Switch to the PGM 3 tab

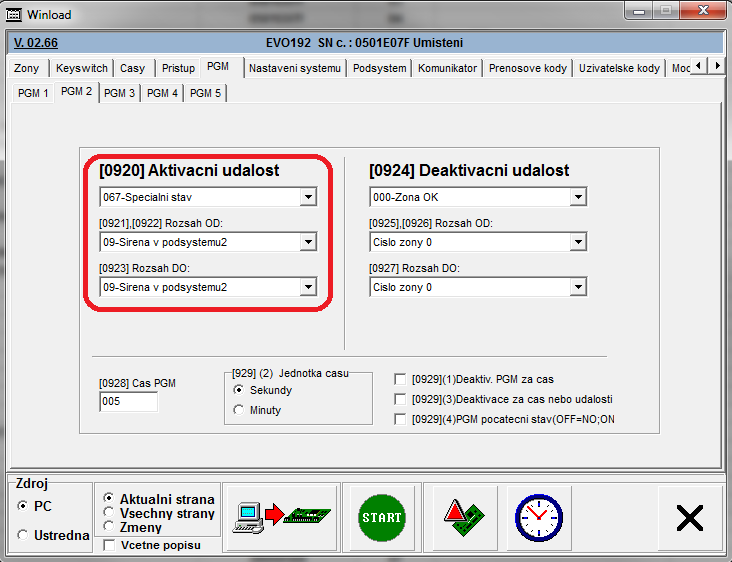(120, 93)
